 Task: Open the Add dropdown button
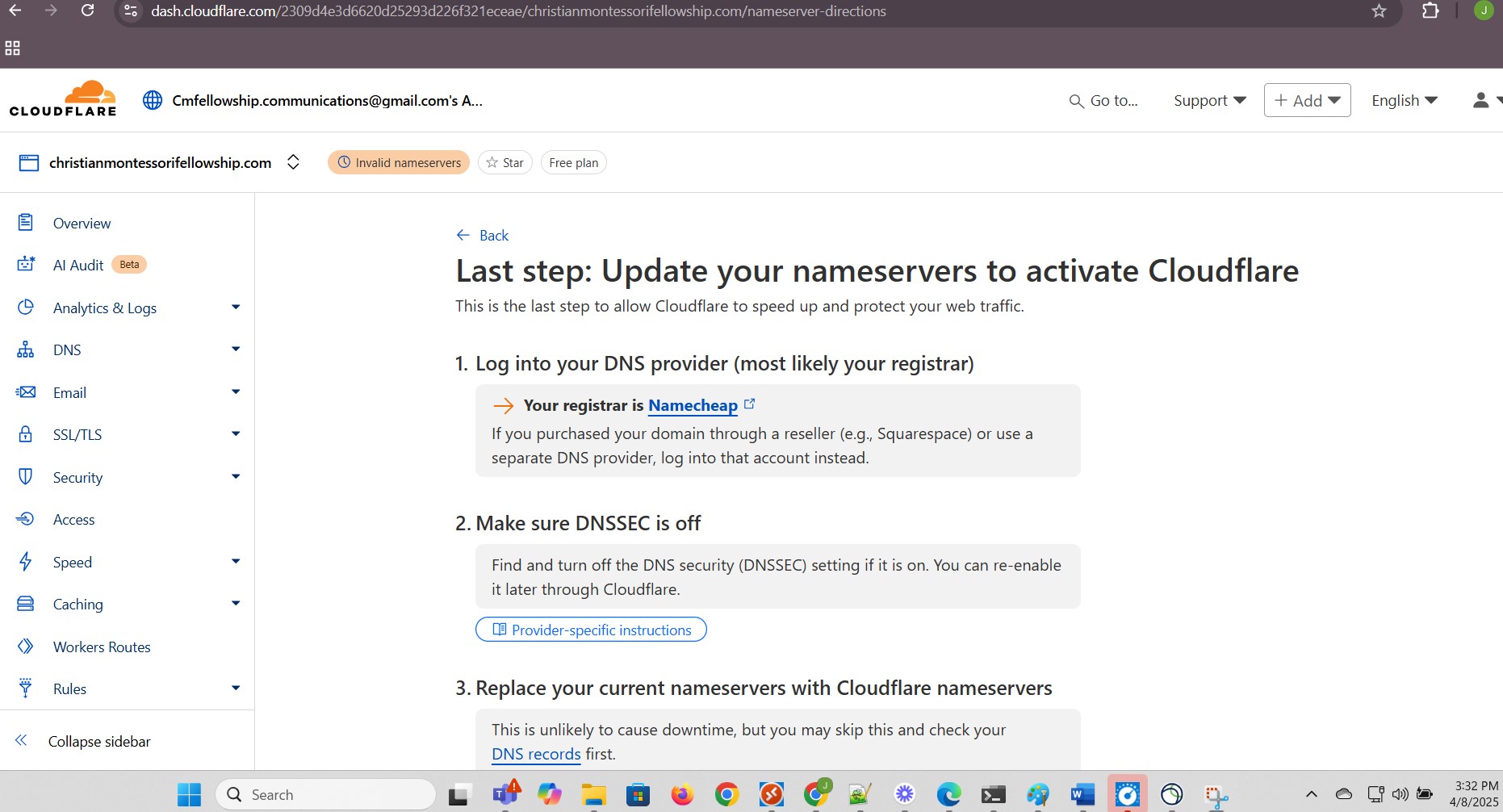coord(1307,100)
